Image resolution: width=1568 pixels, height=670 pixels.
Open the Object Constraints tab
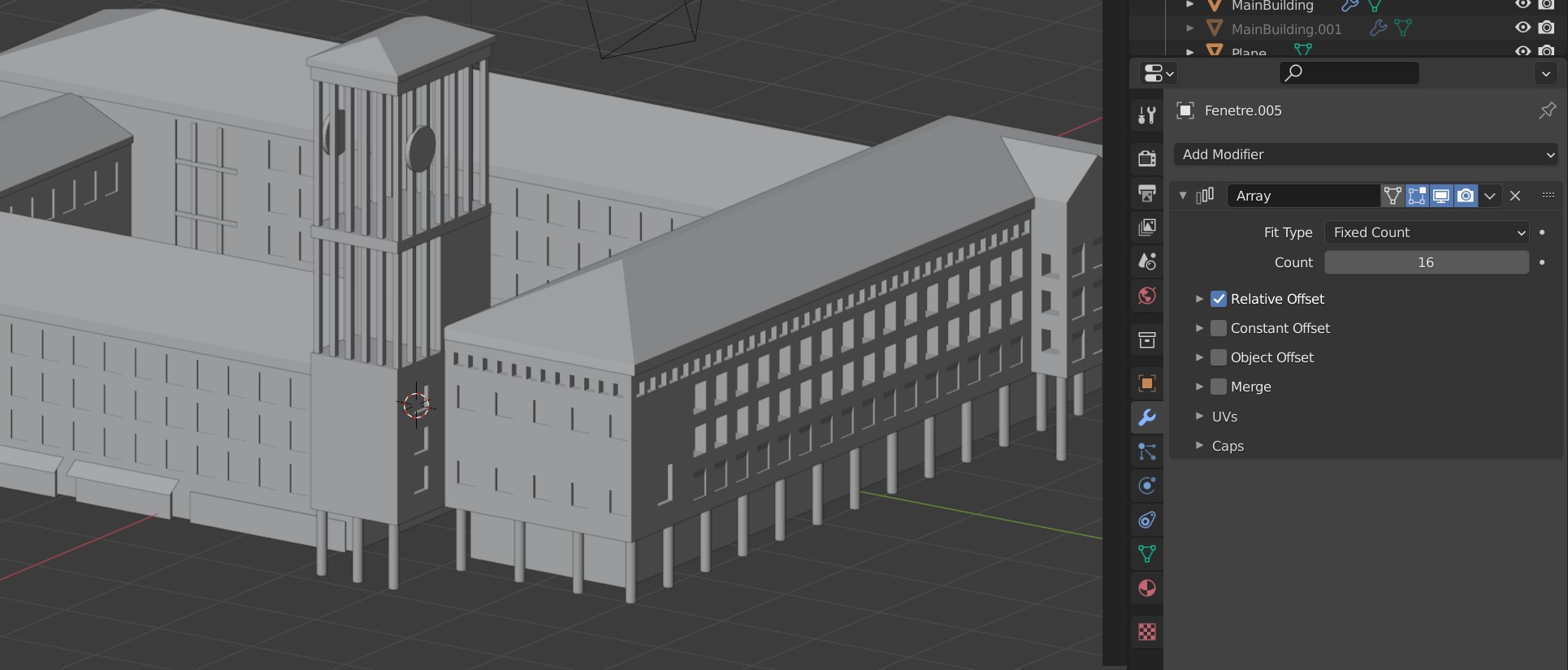1147,520
